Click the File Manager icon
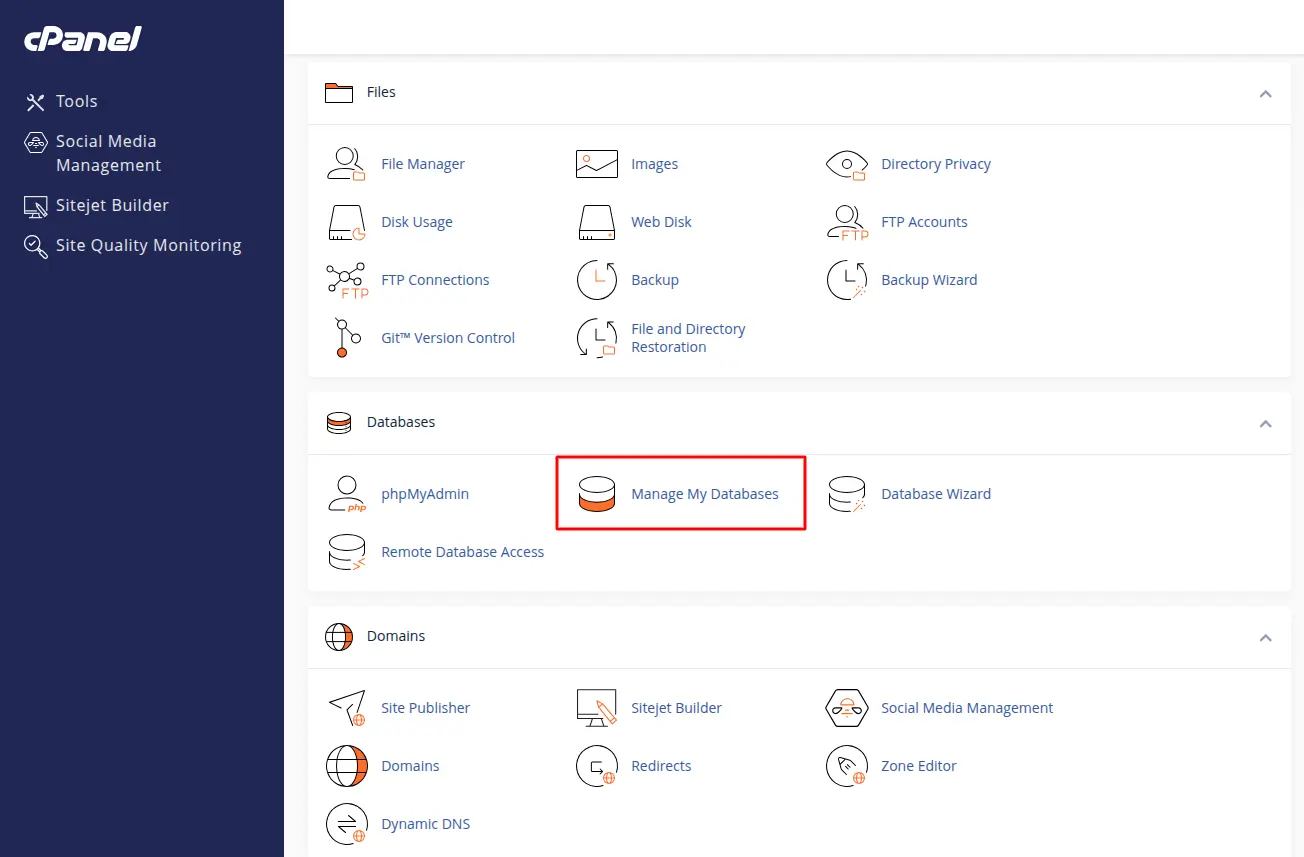This screenshot has width=1304, height=857. click(346, 164)
